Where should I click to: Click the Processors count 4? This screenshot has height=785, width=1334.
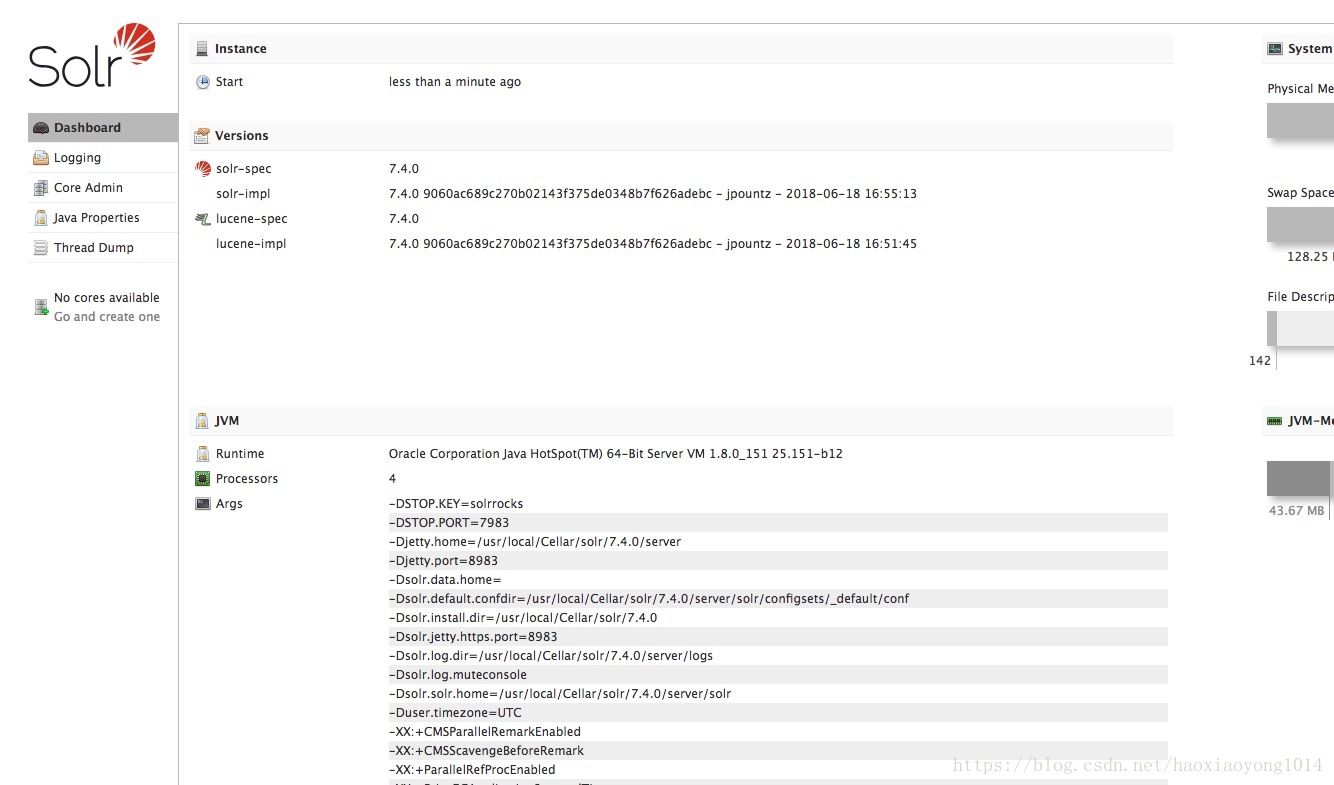pos(393,479)
